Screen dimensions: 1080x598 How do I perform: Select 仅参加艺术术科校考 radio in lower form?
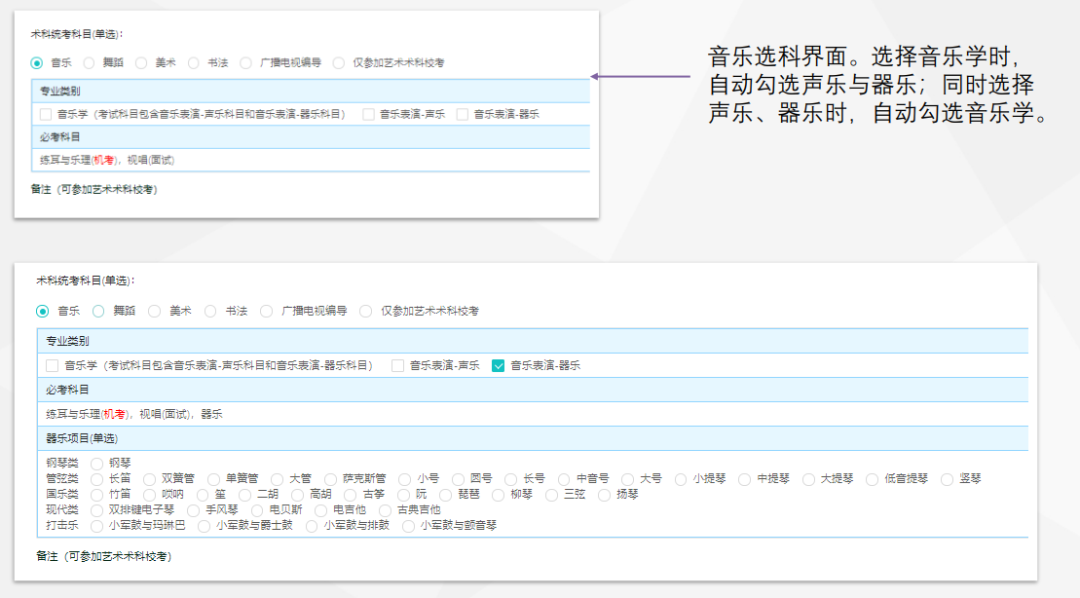pos(366,311)
